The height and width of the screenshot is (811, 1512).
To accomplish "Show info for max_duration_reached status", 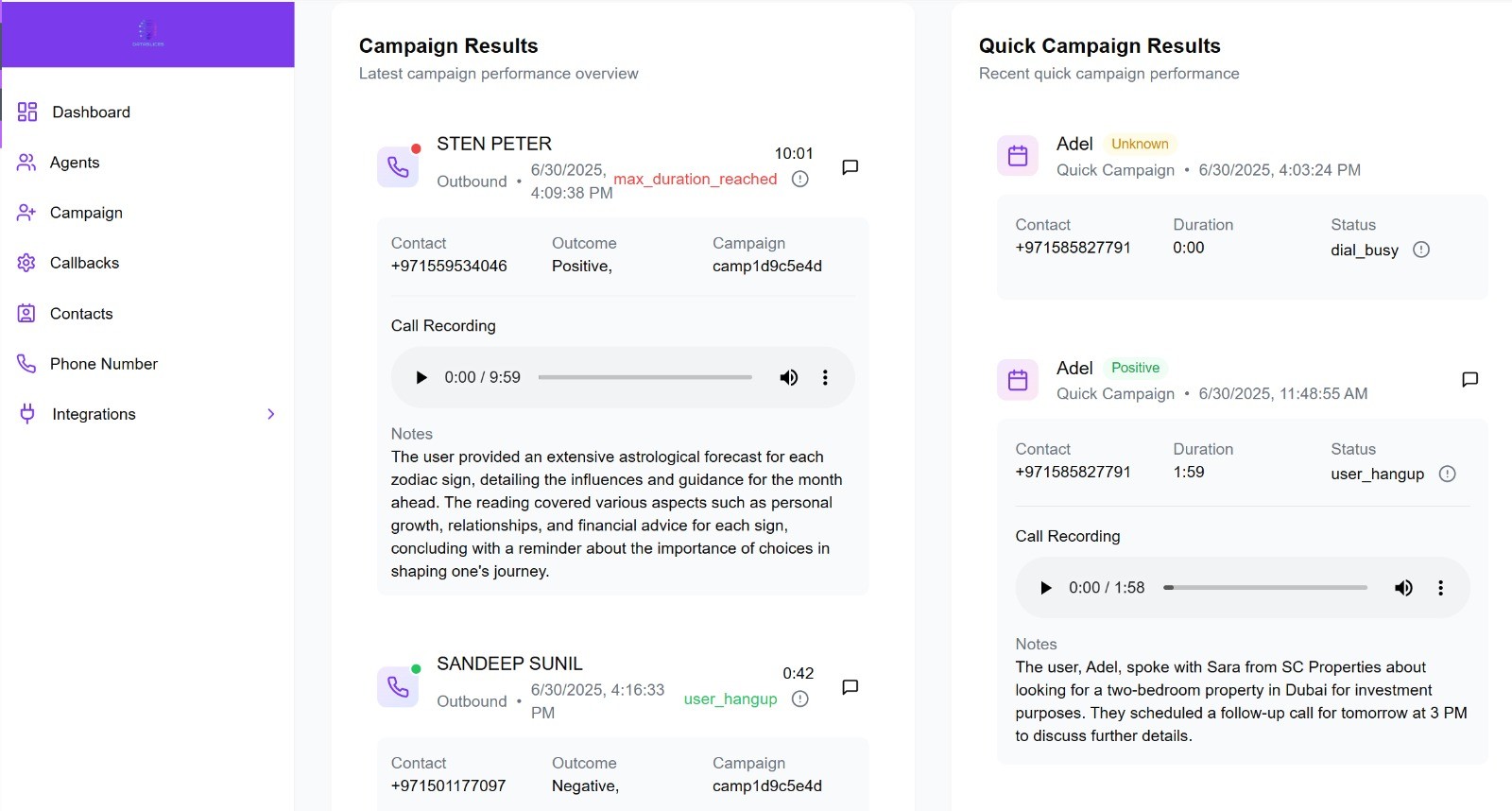I will pos(800,179).
